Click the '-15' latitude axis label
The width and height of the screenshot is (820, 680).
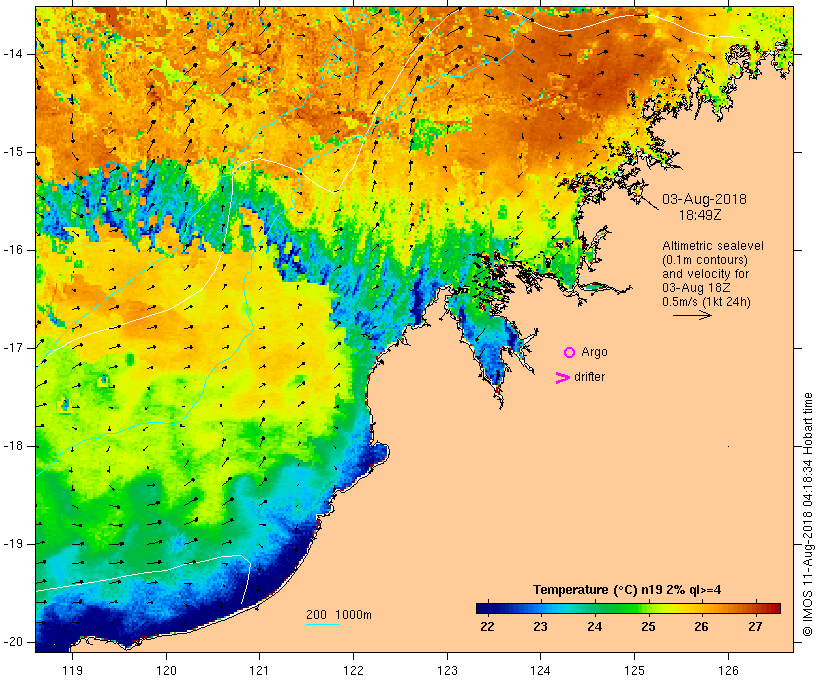click(x=12, y=152)
